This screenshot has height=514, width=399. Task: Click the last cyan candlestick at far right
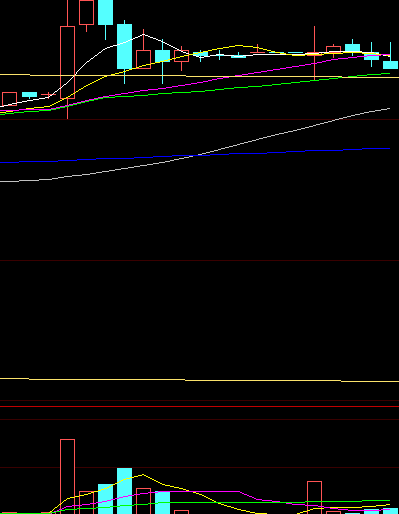(x=390, y=65)
